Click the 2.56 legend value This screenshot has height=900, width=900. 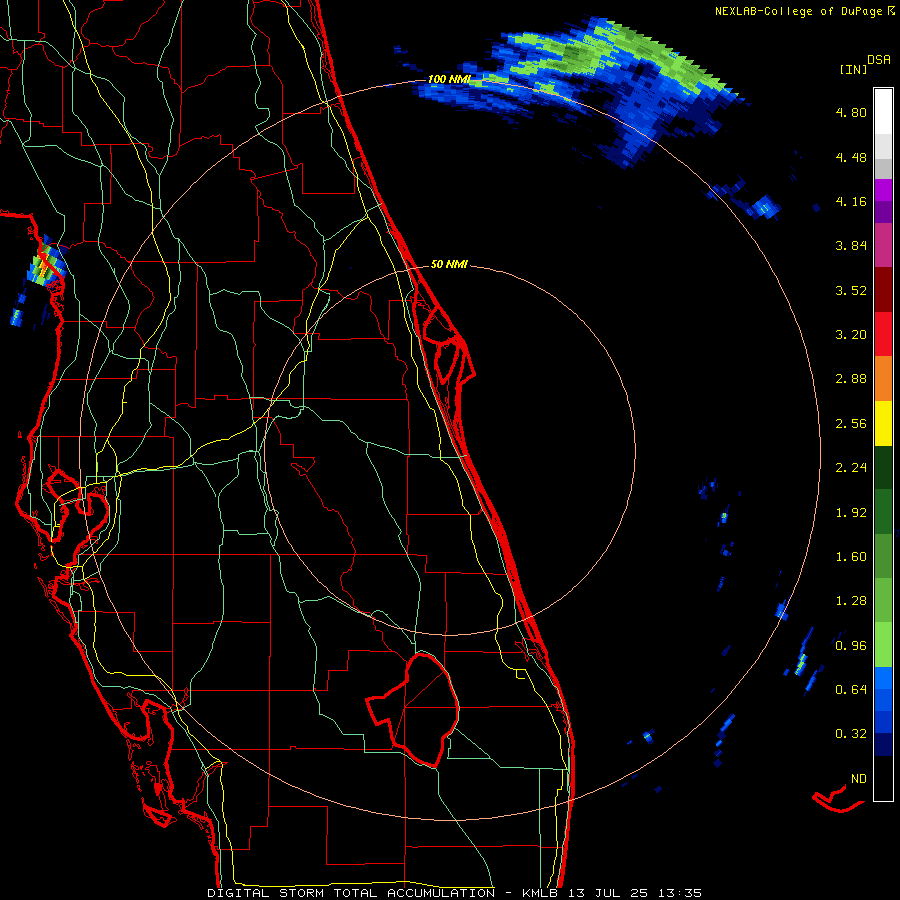tap(851, 423)
